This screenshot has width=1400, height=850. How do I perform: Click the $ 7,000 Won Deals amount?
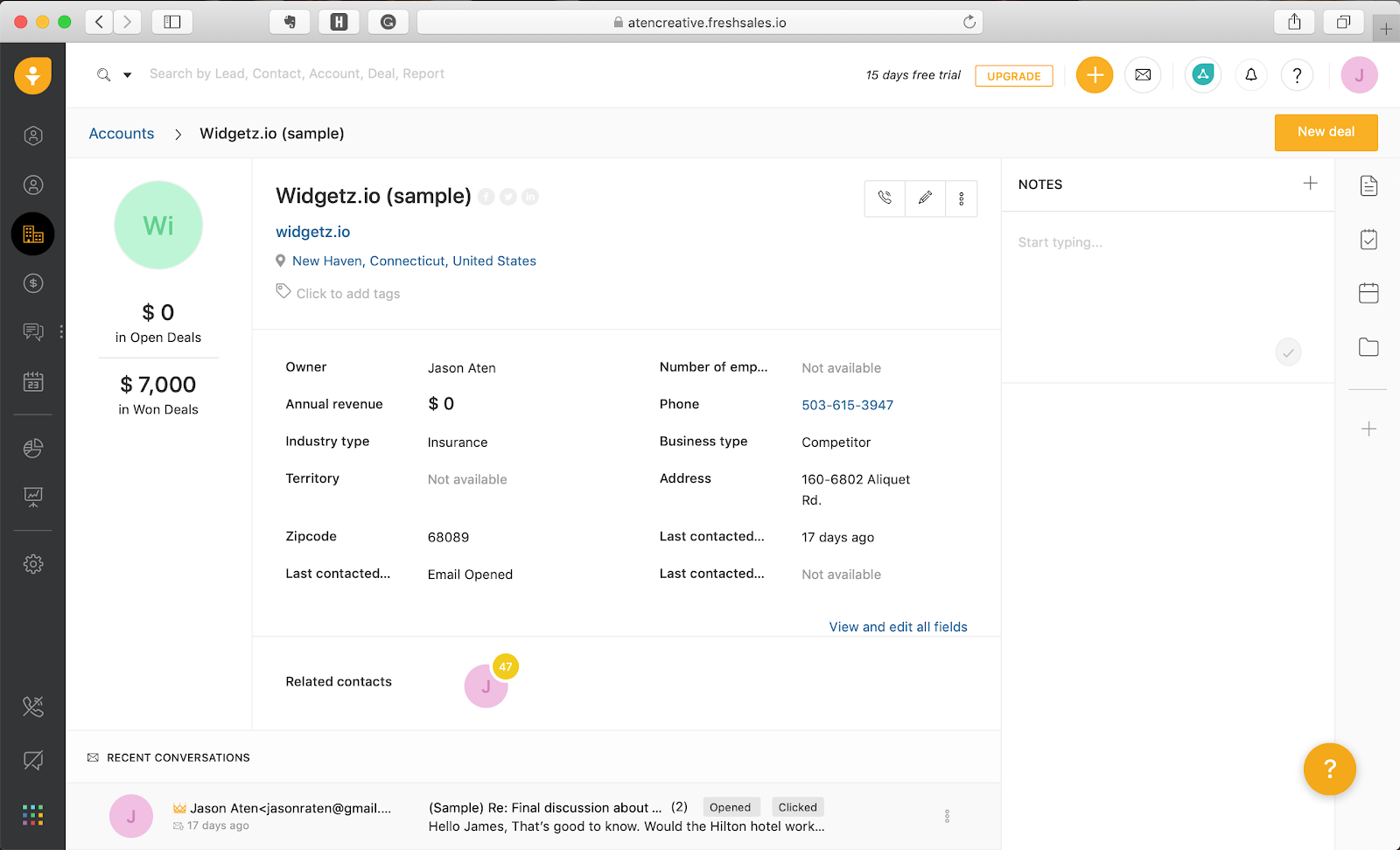pyautogui.click(x=158, y=385)
